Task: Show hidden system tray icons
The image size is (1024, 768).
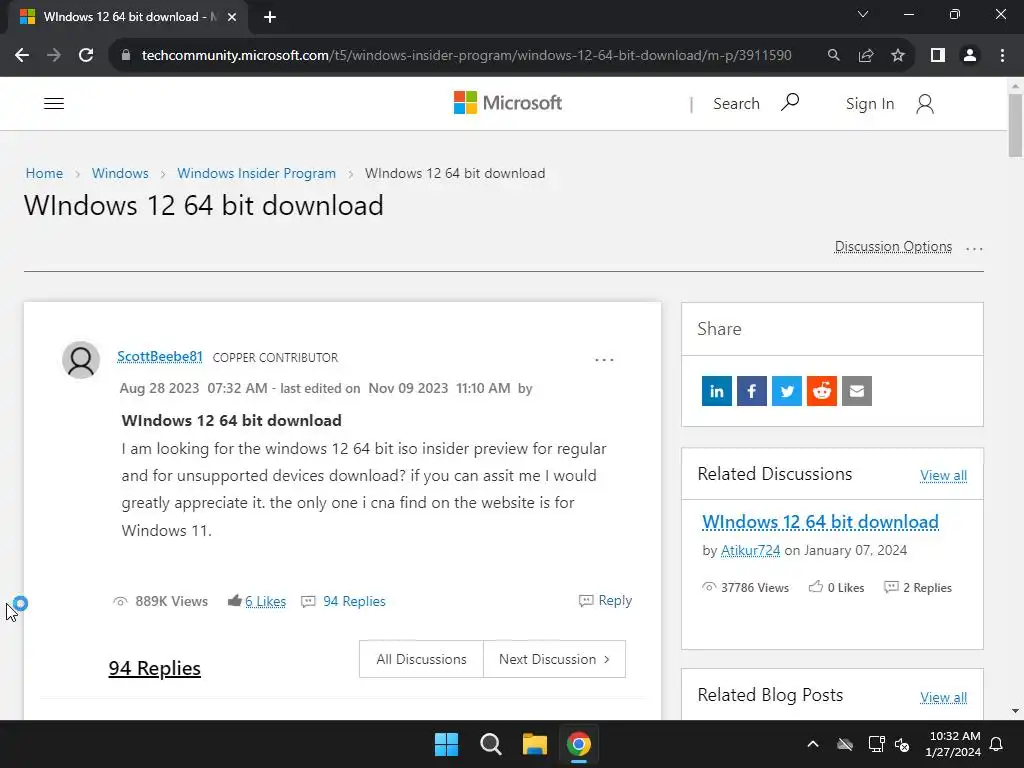Action: 813,744
